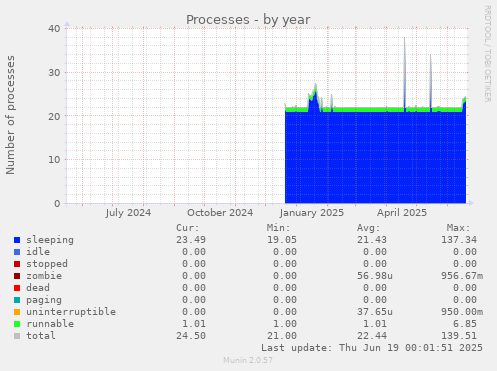This screenshot has height=371, width=497.
Task: Click the paging legend color swatch
Action: (x=17, y=300)
